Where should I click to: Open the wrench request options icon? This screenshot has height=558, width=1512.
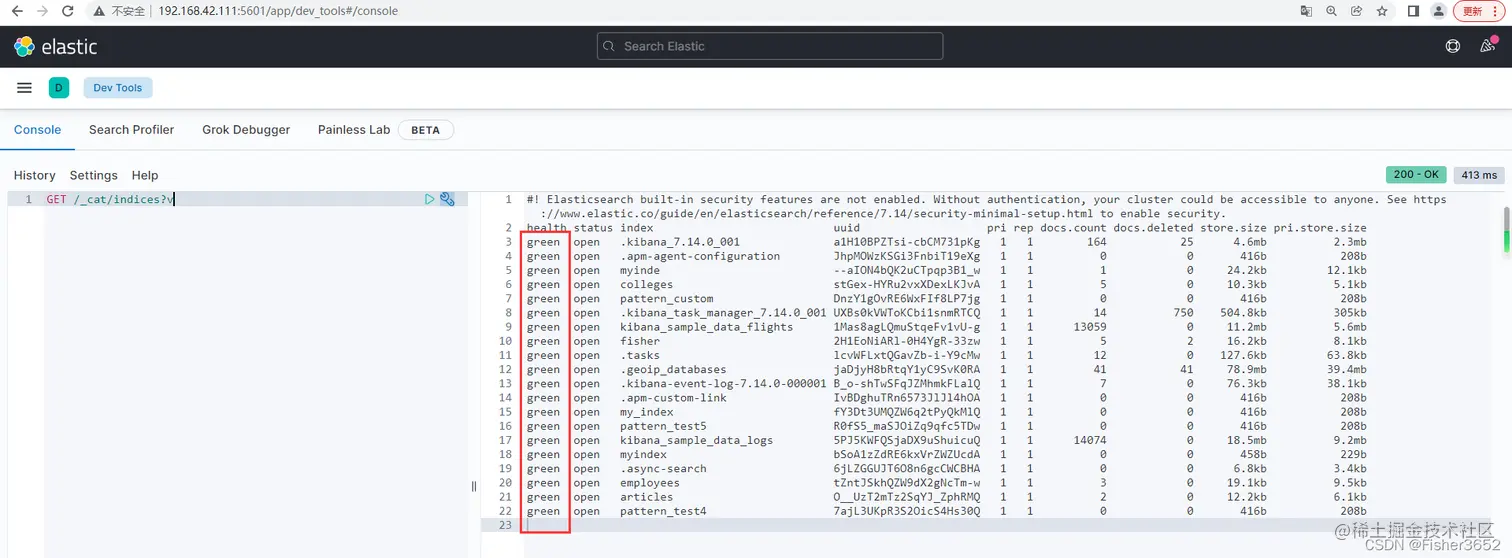tap(447, 199)
